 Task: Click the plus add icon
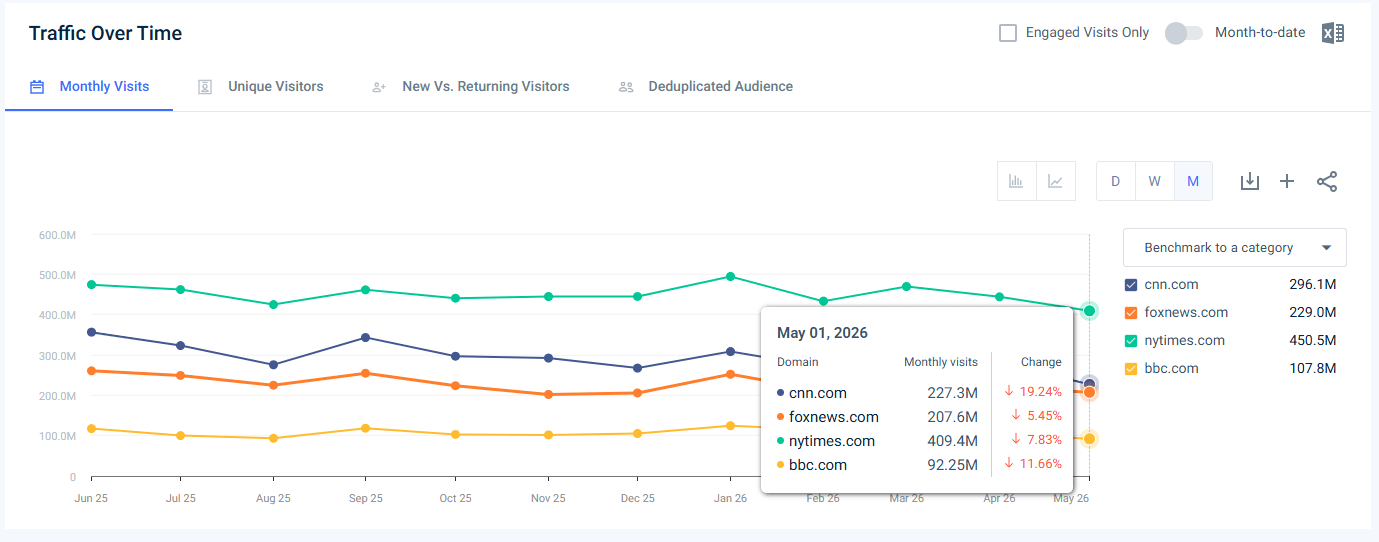(1287, 181)
